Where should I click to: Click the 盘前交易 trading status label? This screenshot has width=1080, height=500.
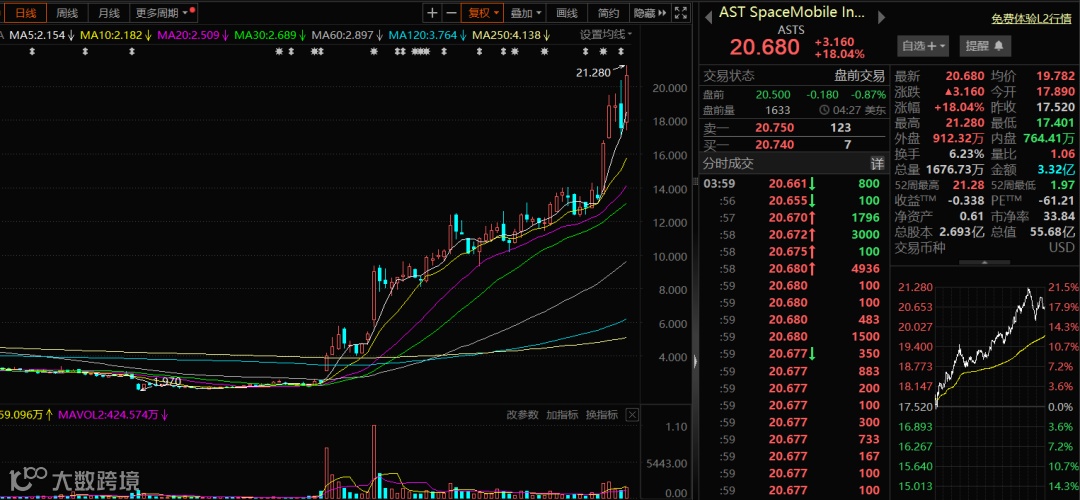tap(859, 76)
